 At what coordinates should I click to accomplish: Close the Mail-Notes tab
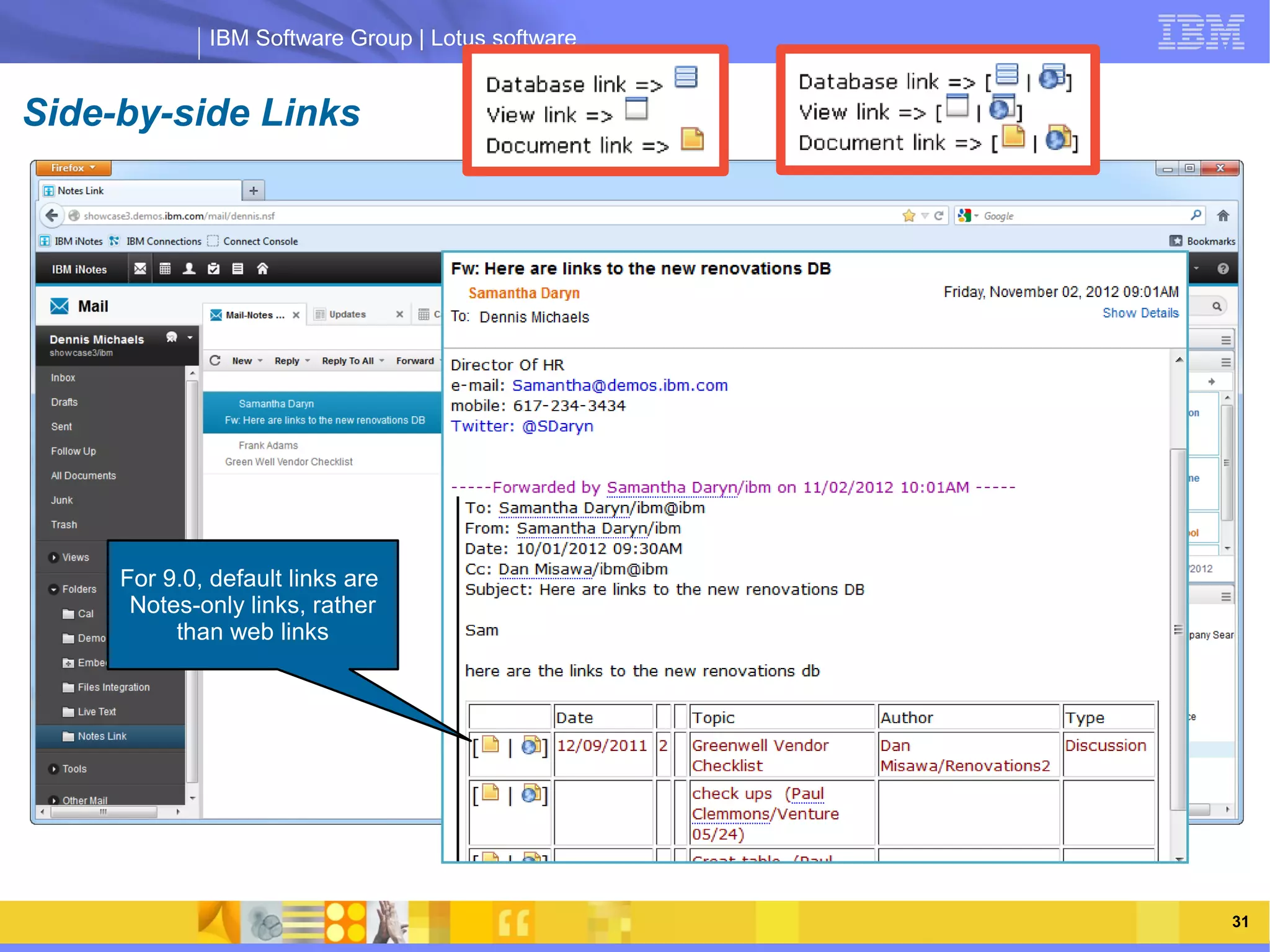(296, 315)
